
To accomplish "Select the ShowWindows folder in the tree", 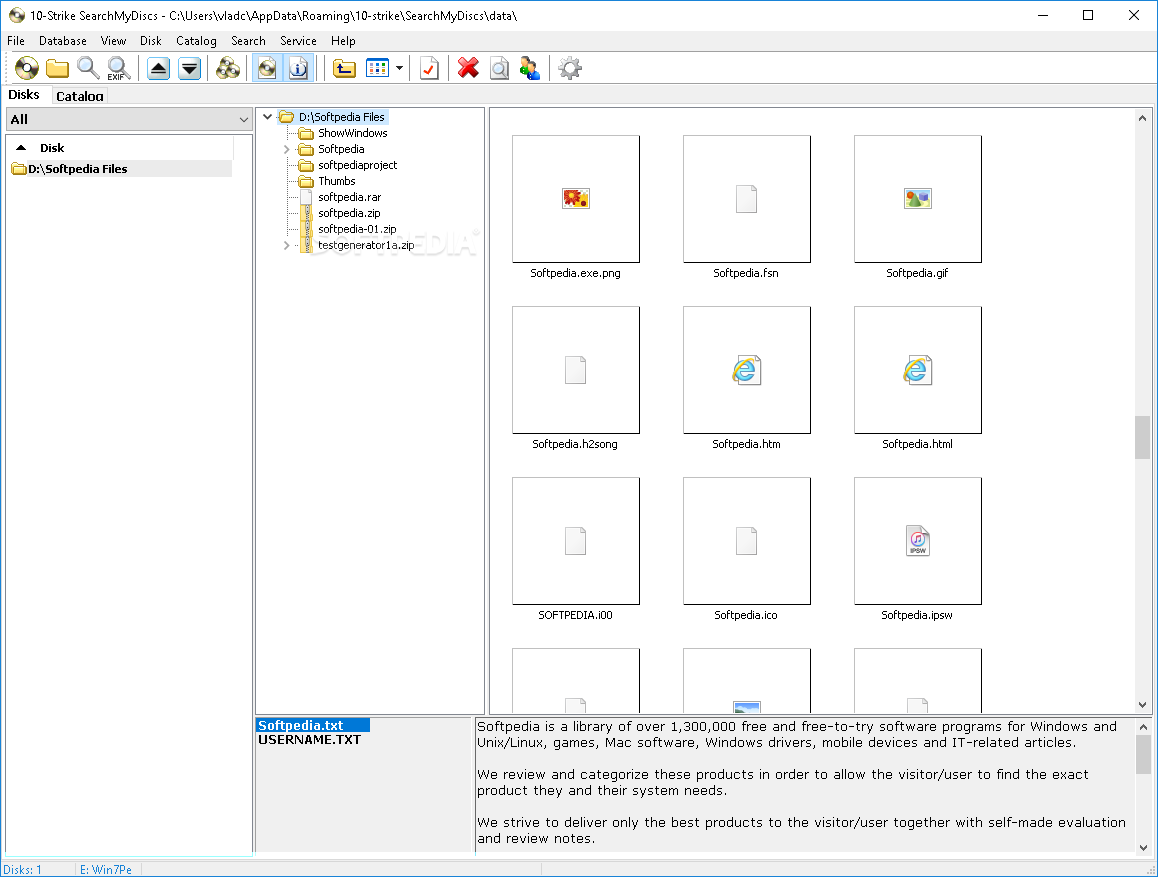I will point(352,133).
